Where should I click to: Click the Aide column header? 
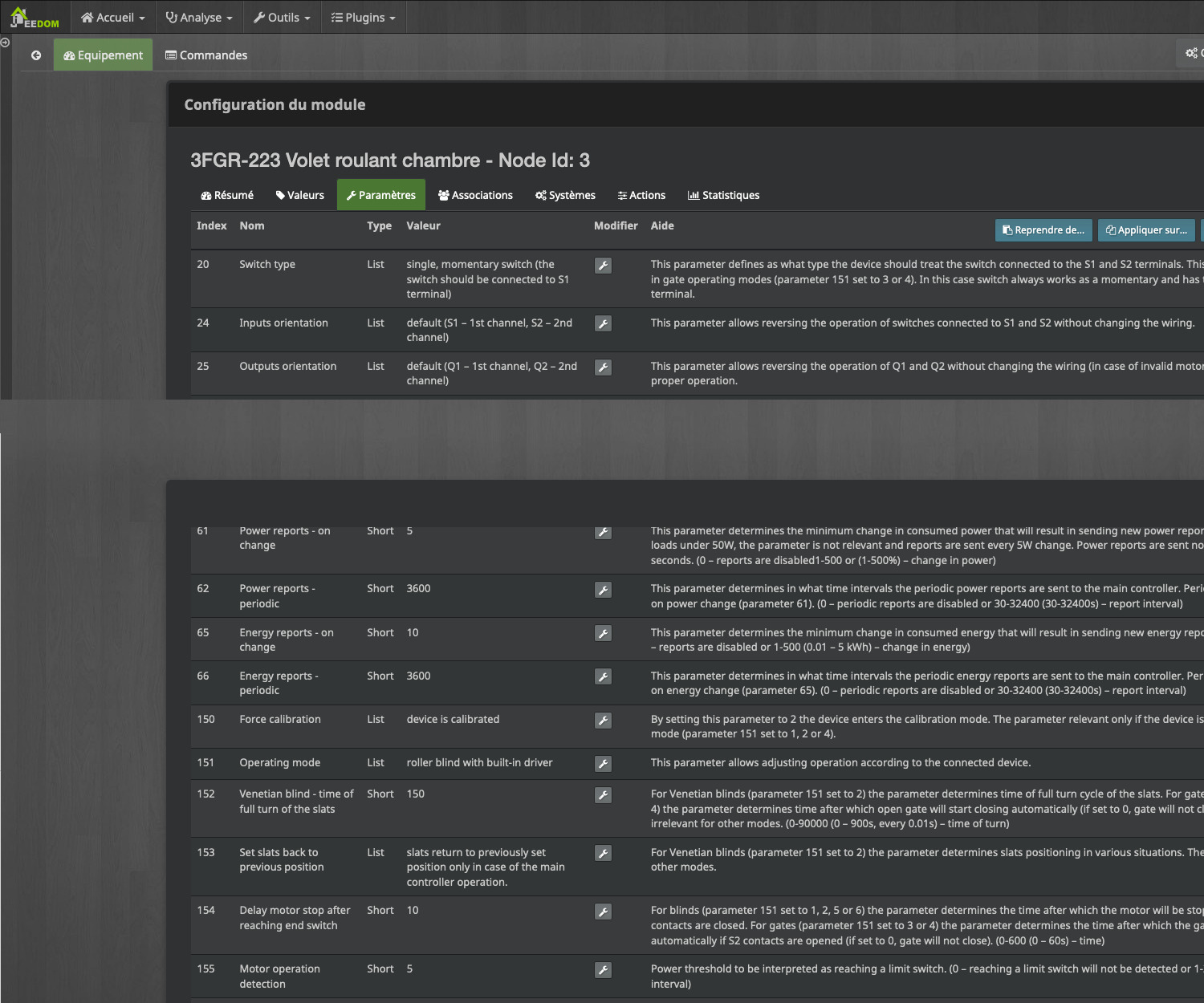[662, 225]
